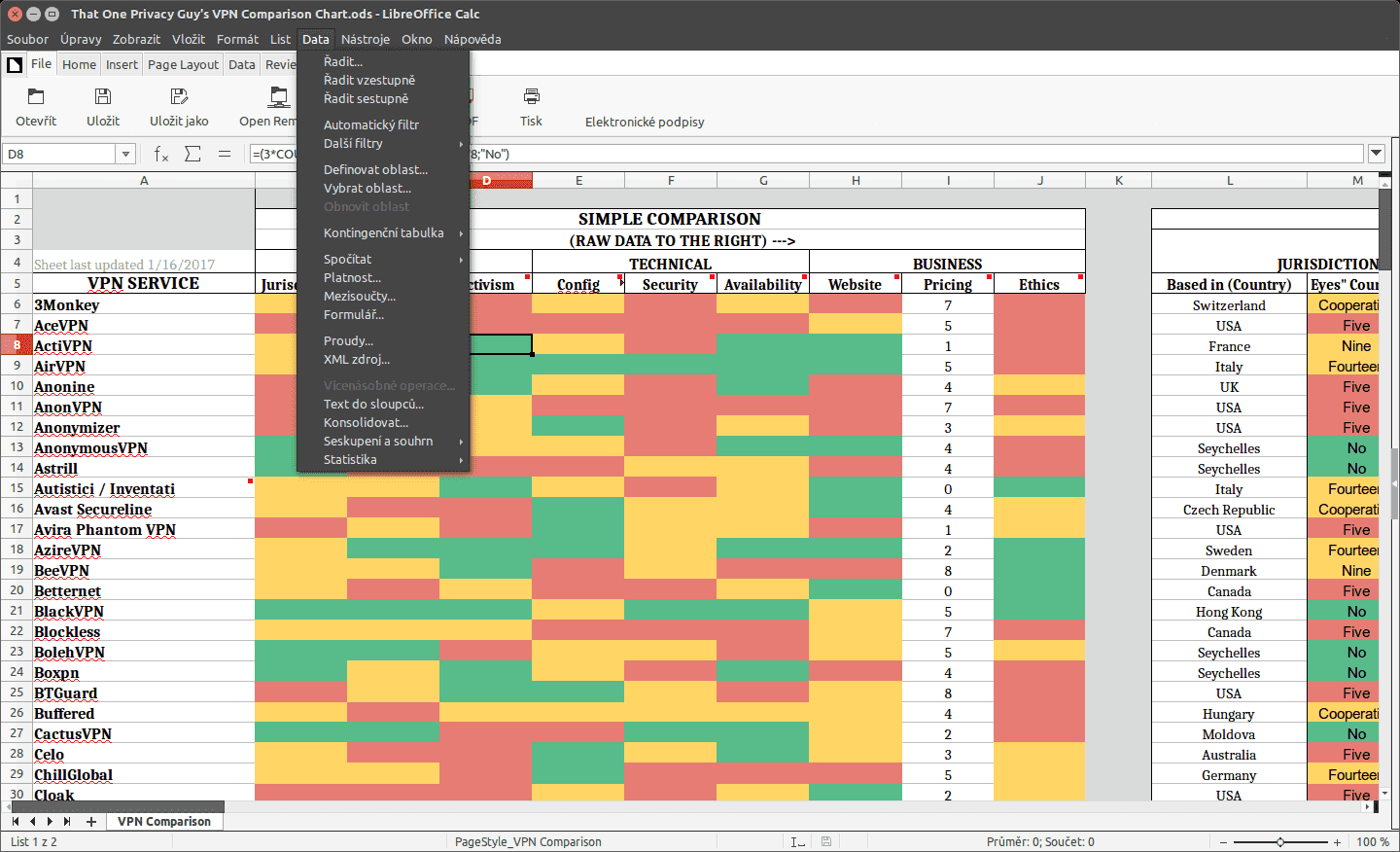The image size is (1400, 852).
Task: Choose Mezisoučty... menu entry
Action: coord(383,297)
